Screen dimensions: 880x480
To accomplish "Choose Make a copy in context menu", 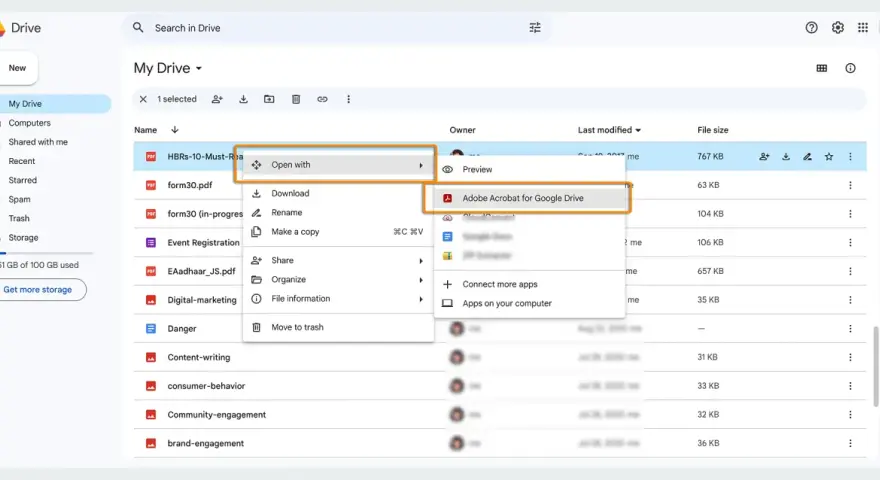I will 338,231.
